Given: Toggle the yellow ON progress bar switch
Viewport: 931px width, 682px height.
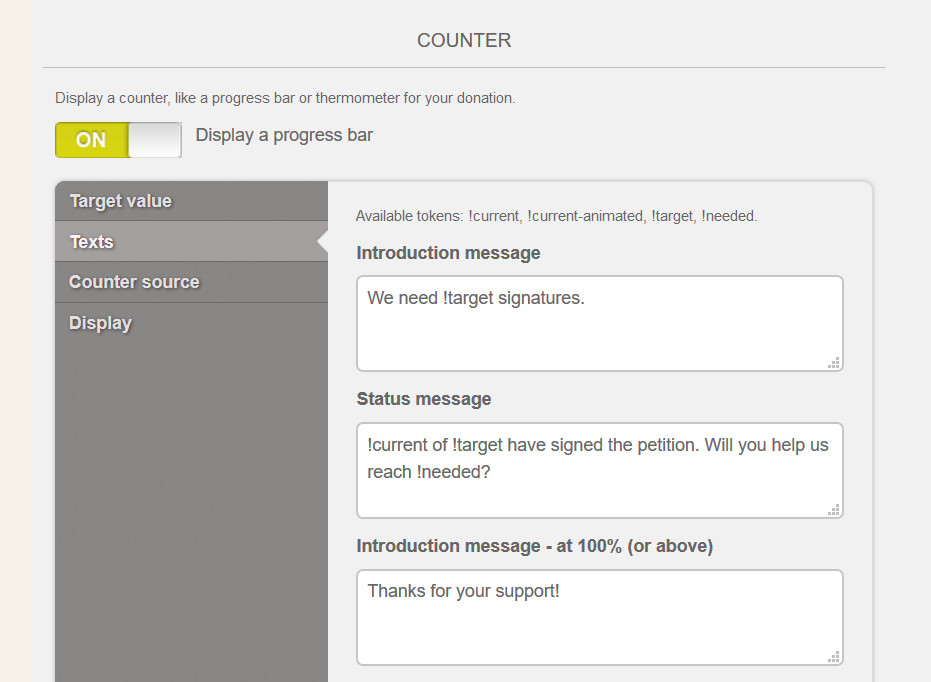Looking at the screenshot, I should pos(118,140).
